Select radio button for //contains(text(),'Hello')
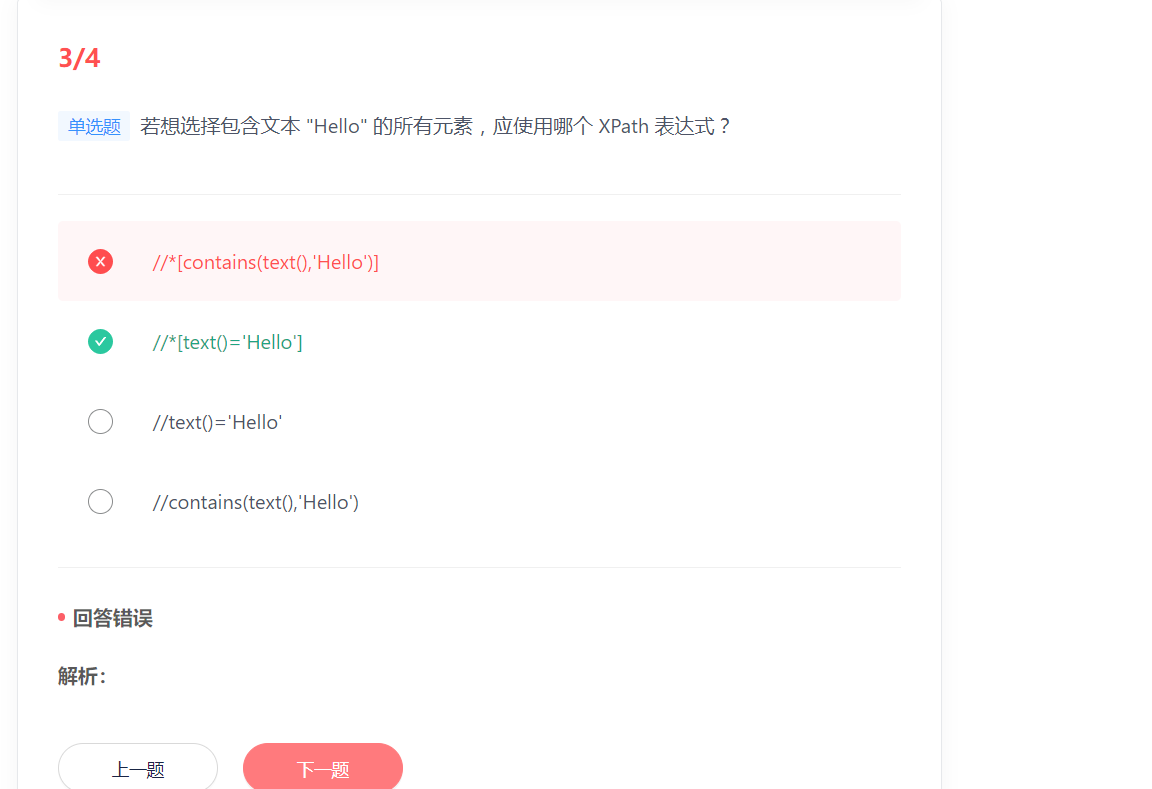The height and width of the screenshot is (789, 1152). 101,502
